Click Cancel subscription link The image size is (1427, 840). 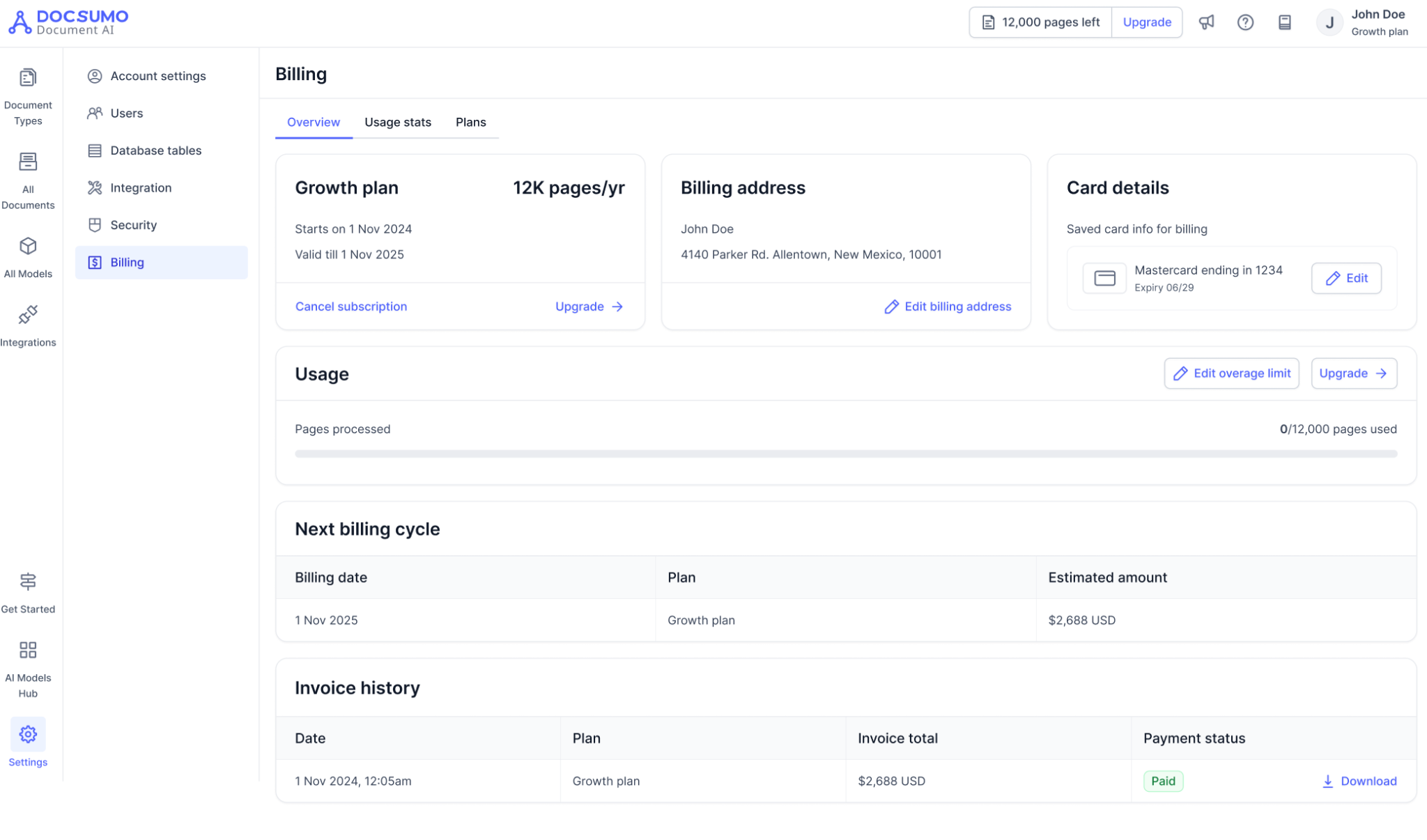click(x=350, y=306)
